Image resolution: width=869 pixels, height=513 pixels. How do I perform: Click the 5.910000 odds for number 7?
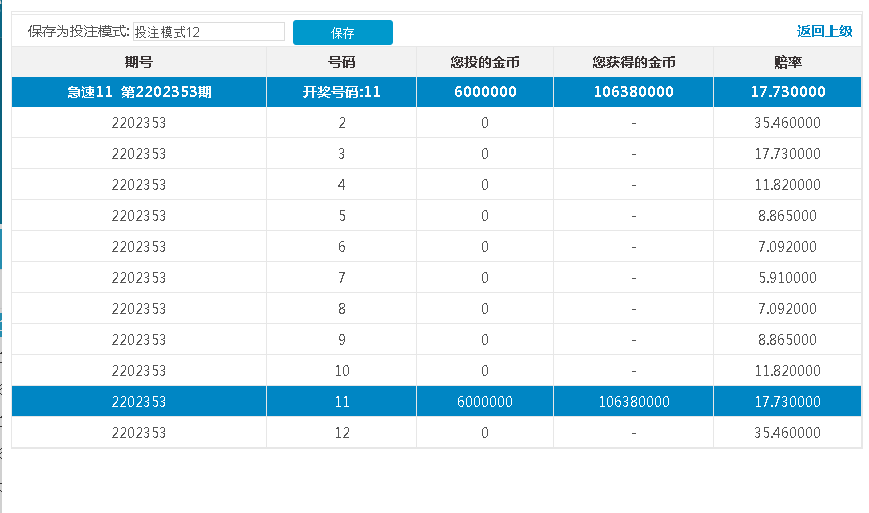click(787, 278)
